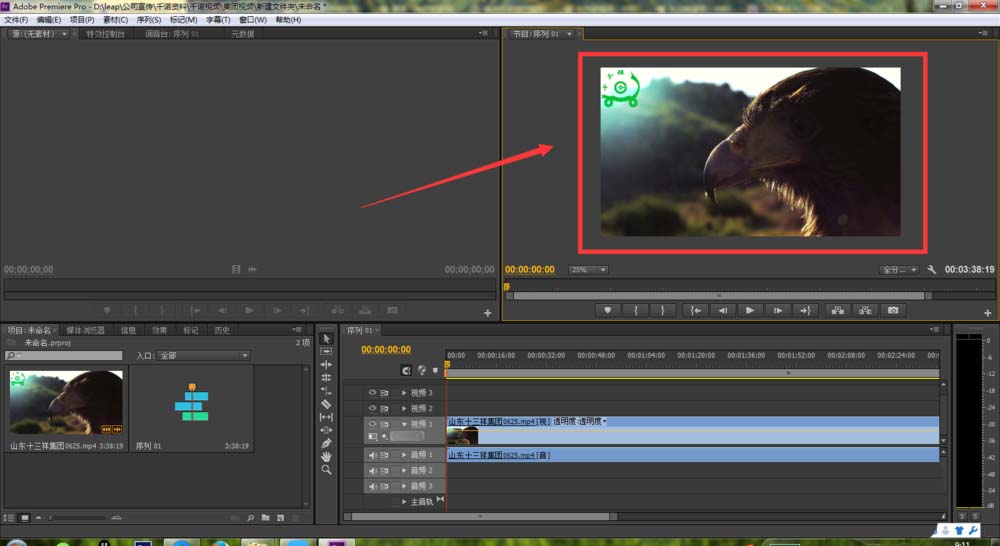Open the 编辑(E) menu
The image size is (1000, 546).
(x=48, y=20)
